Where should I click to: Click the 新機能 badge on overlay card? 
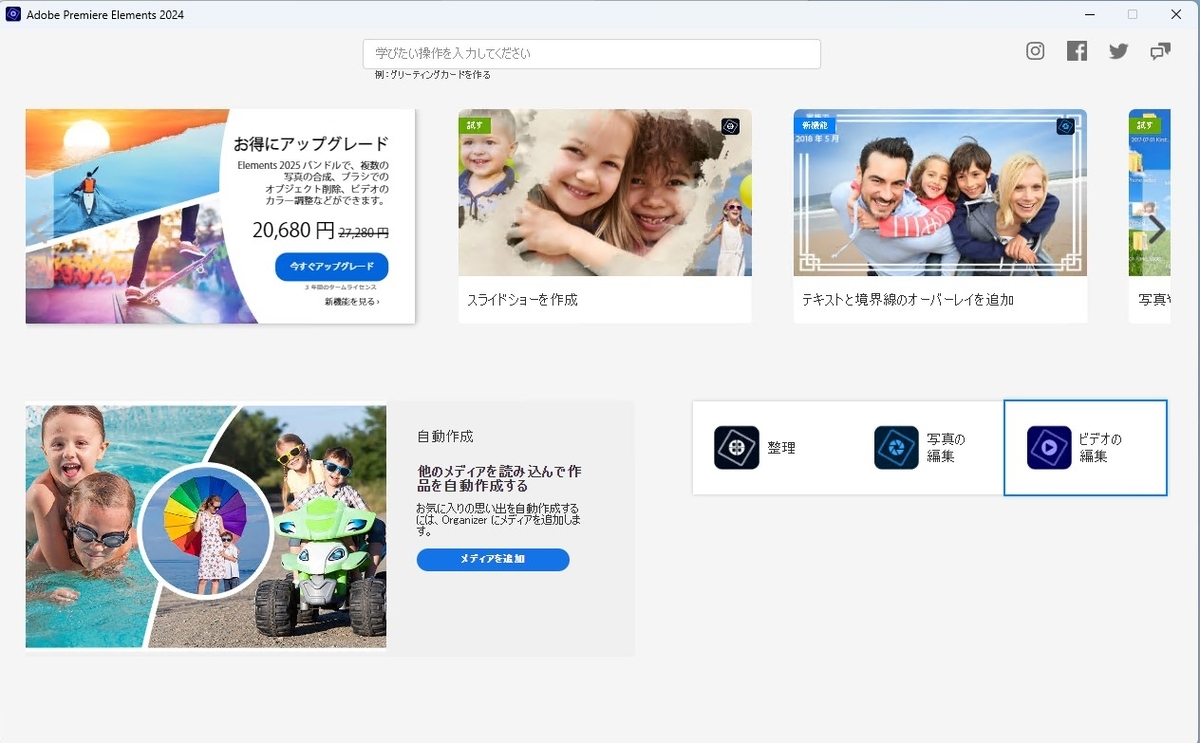coord(815,125)
